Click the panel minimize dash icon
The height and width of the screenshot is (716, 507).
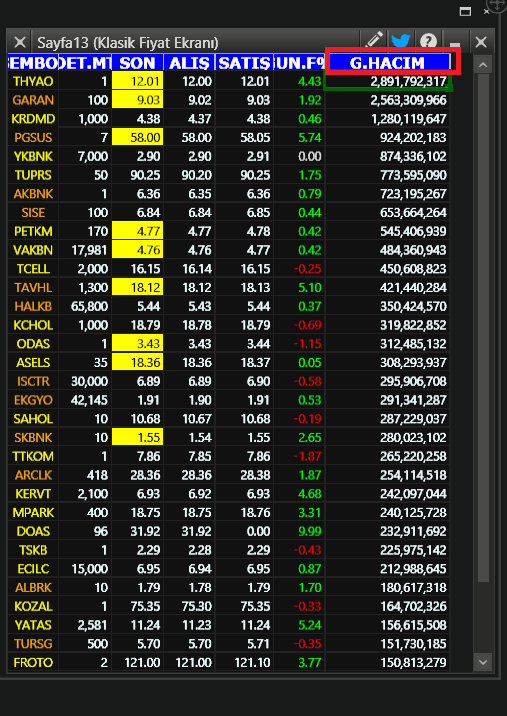tap(455, 43)
